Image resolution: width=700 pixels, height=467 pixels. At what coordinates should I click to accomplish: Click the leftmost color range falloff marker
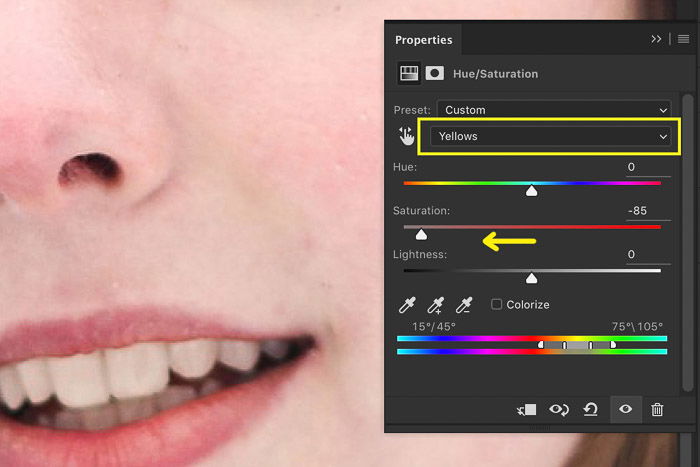[541, 345]
